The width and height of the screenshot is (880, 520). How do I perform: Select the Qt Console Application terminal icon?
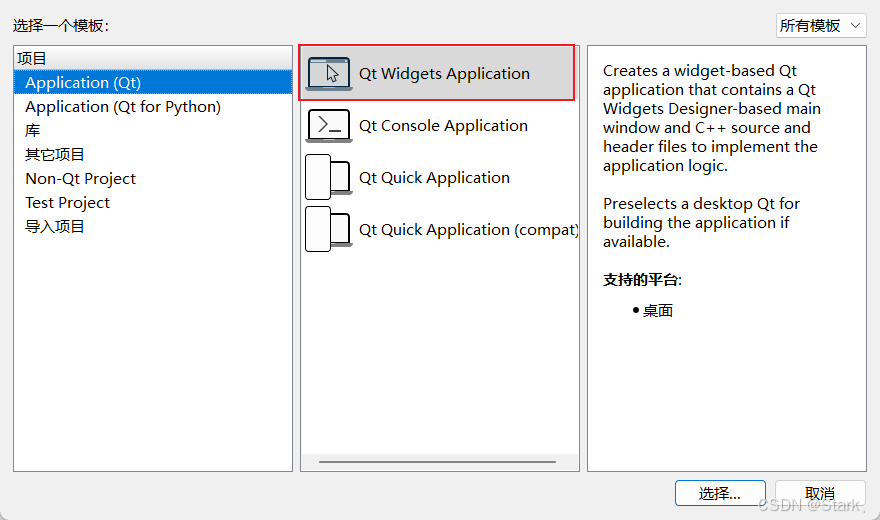click(329, 126)
